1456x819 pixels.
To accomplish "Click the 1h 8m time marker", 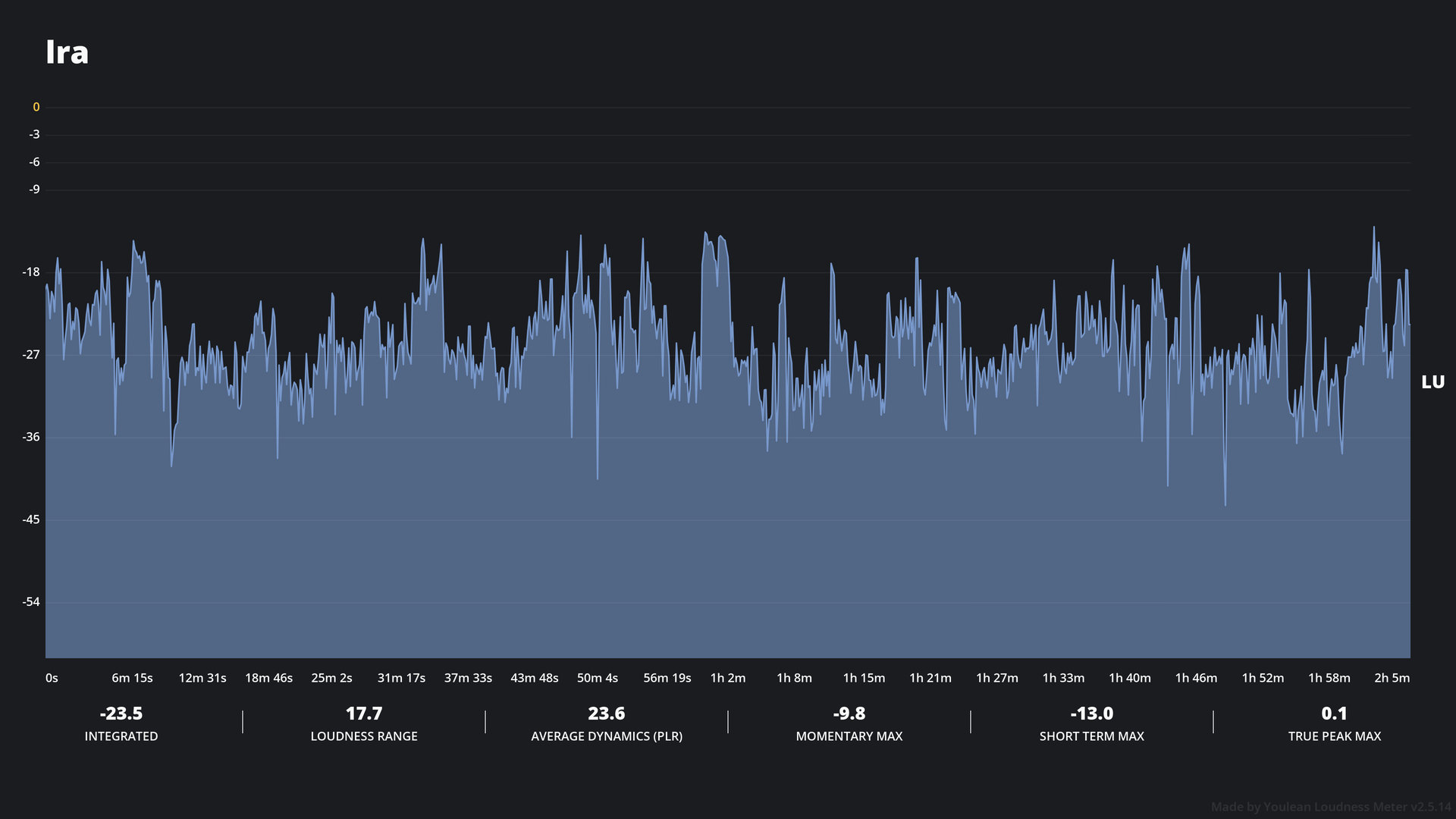I will coord(794,678).
